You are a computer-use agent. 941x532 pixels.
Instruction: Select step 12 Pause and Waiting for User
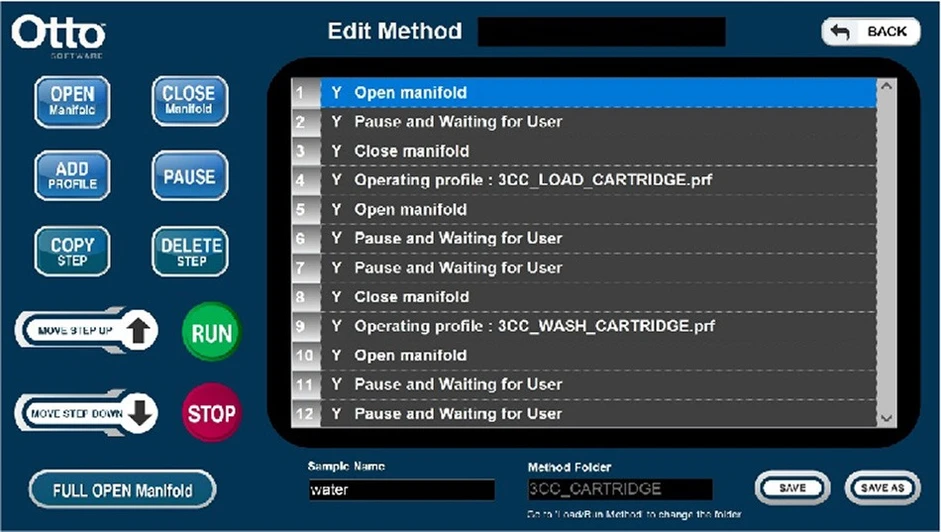[584, 414]
